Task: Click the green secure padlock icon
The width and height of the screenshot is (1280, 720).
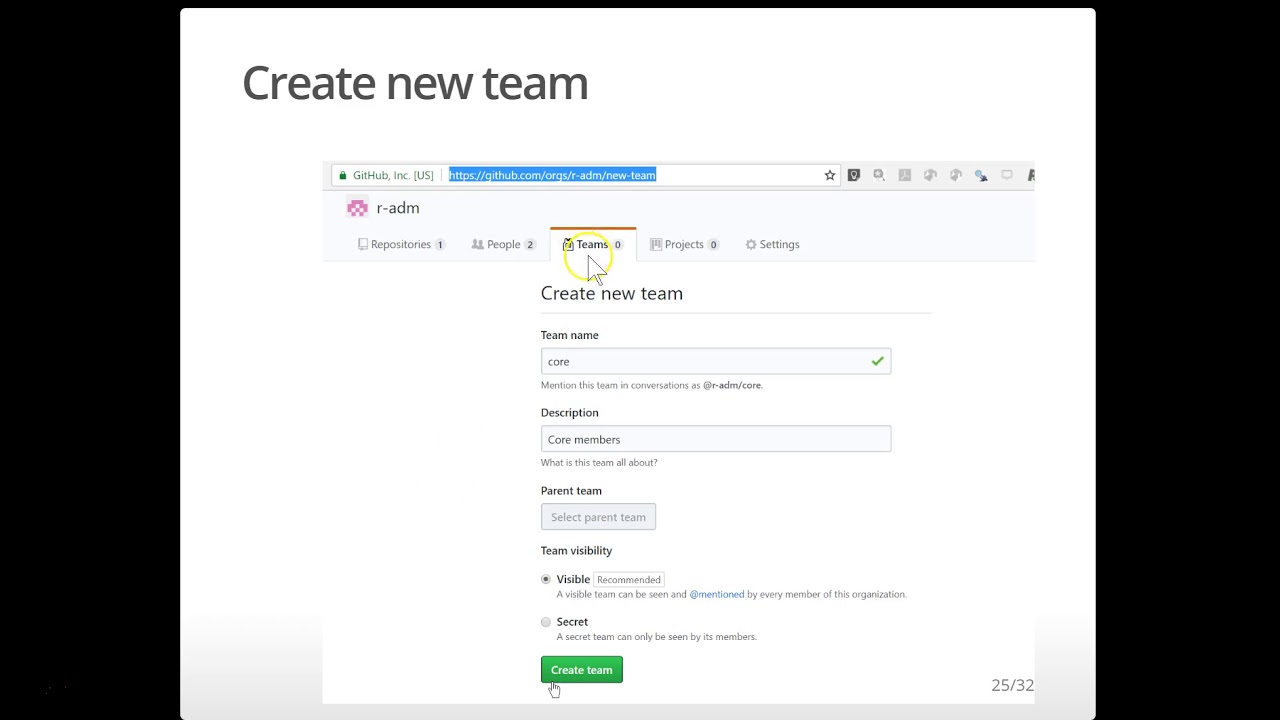Action: [x=343, y=175]
